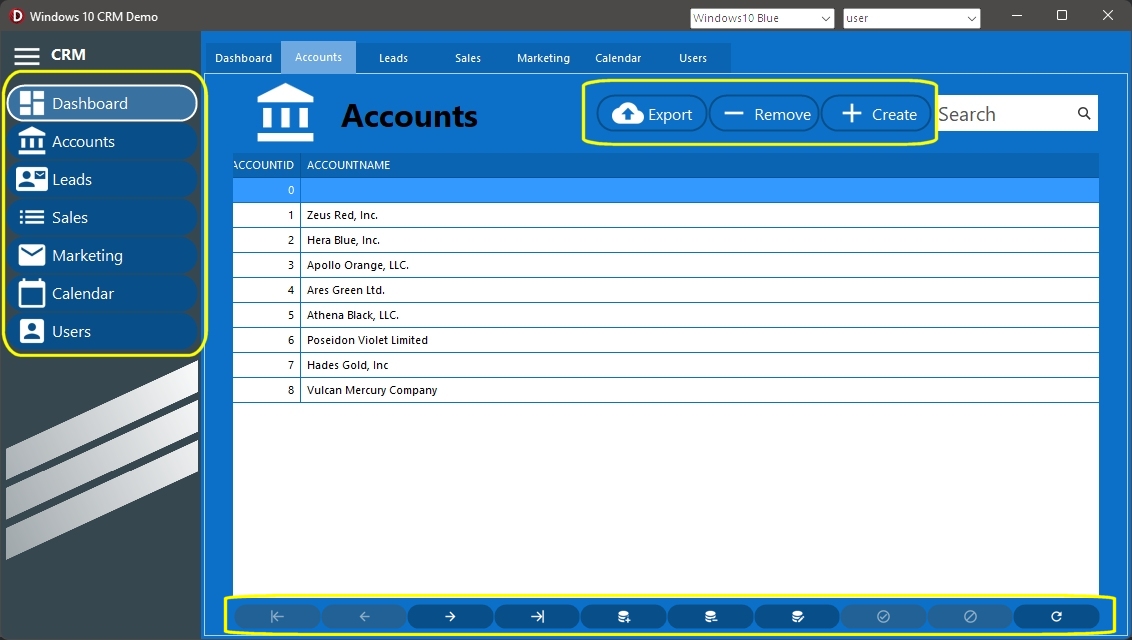Click the edit record database icon
Viewport: 1132px width, 640px height.
[x=797, y=617]
